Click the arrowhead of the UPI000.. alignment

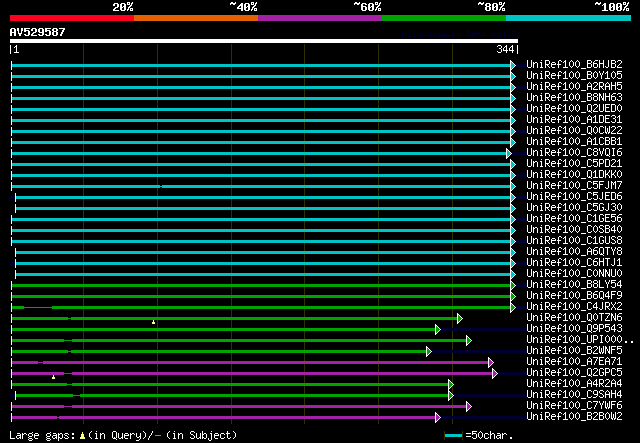(x=469, y=341)
